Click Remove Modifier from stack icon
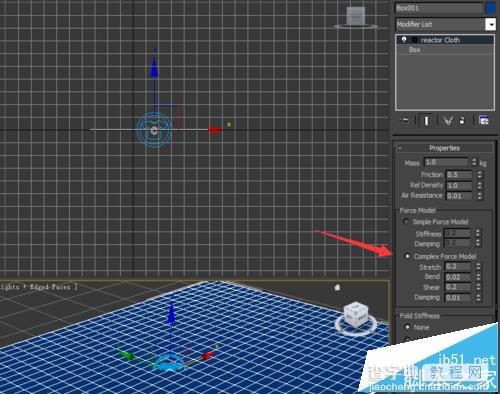 click(x=462, y=120)
